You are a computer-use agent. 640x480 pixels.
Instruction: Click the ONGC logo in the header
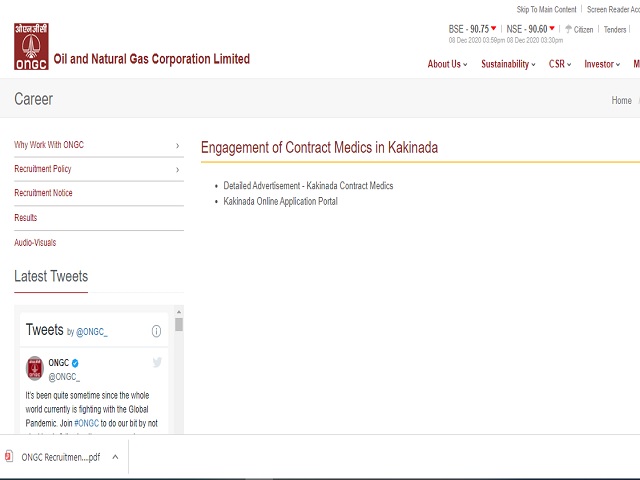pos(31,47)
